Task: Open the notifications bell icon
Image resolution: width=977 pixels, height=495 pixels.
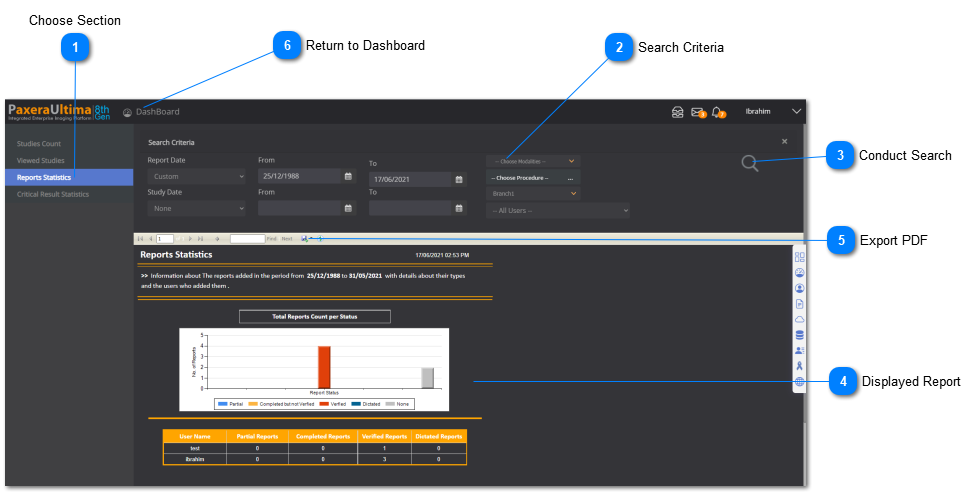Action: (717, 112)
